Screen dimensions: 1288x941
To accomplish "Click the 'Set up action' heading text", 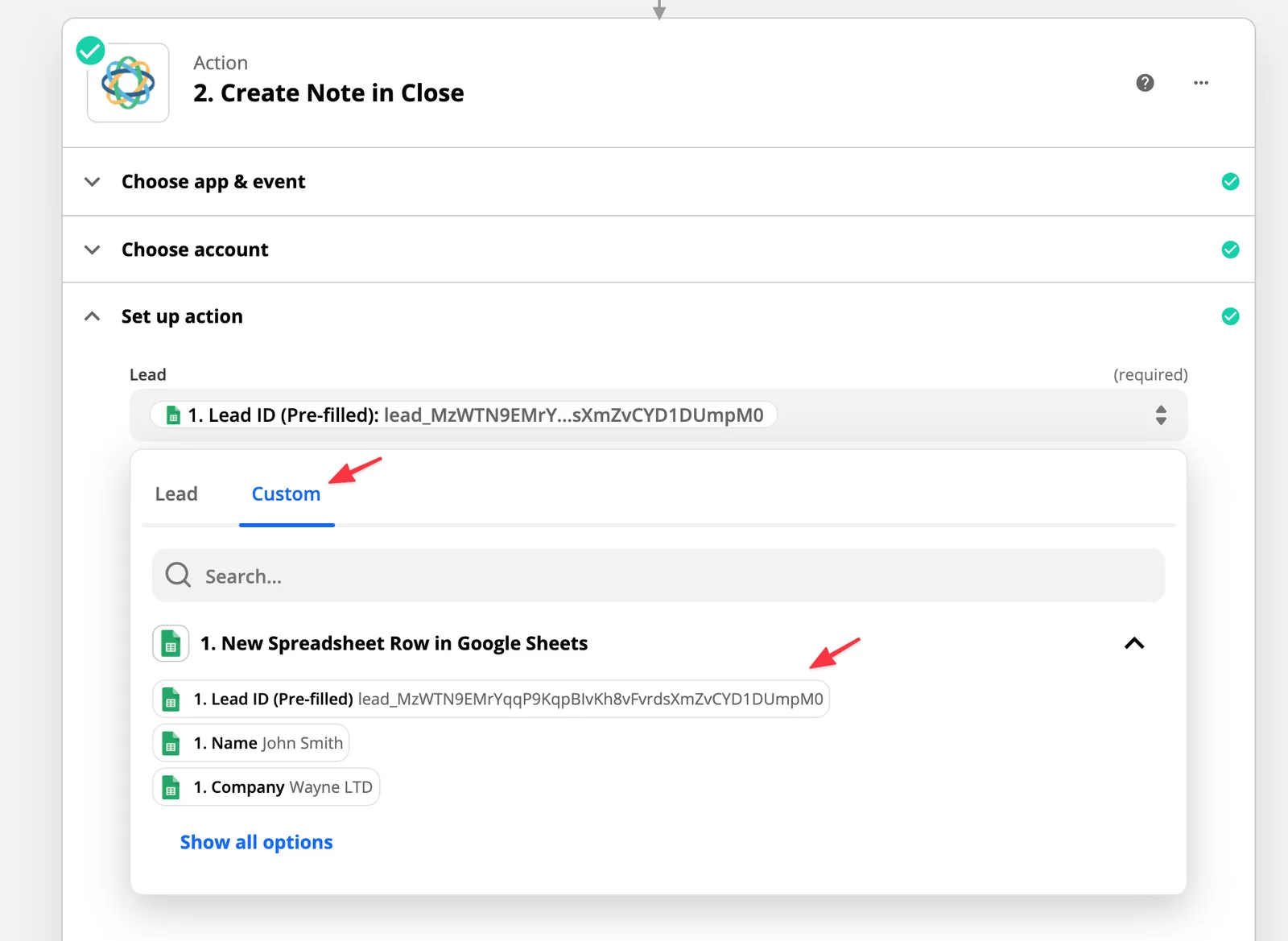I will tap(182, 316).
